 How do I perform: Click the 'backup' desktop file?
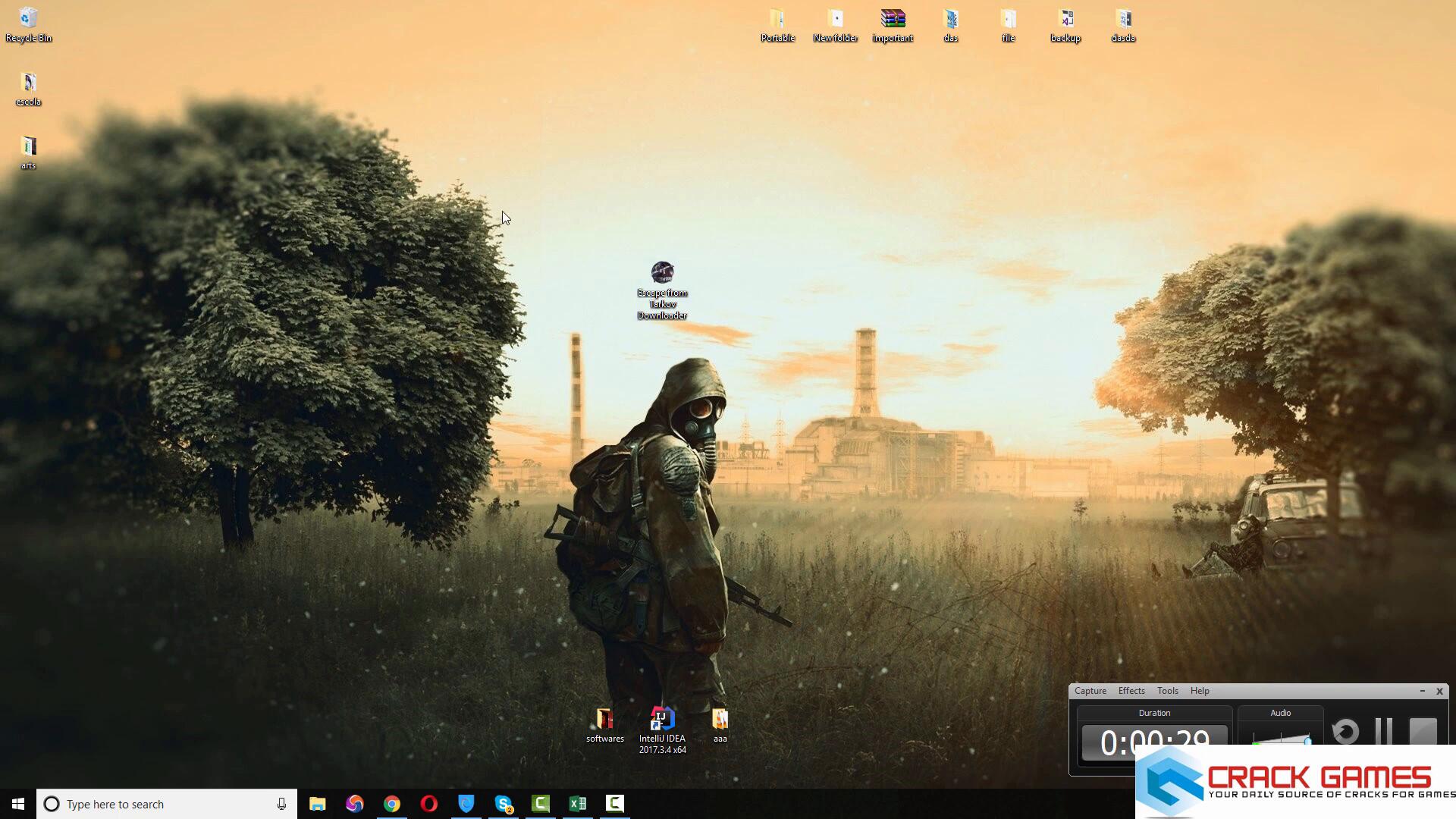[1065, 19]
